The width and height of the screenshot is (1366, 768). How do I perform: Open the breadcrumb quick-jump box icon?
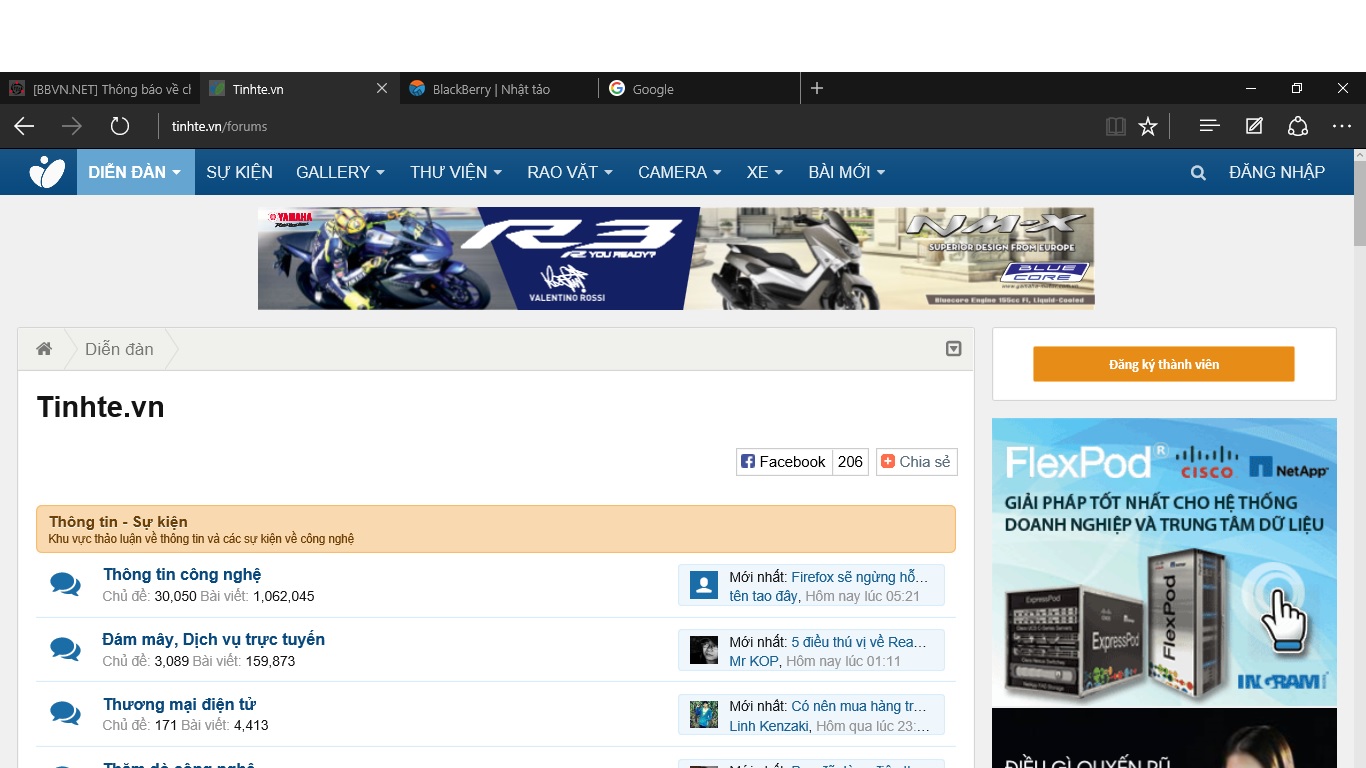[x=954, y=349]
